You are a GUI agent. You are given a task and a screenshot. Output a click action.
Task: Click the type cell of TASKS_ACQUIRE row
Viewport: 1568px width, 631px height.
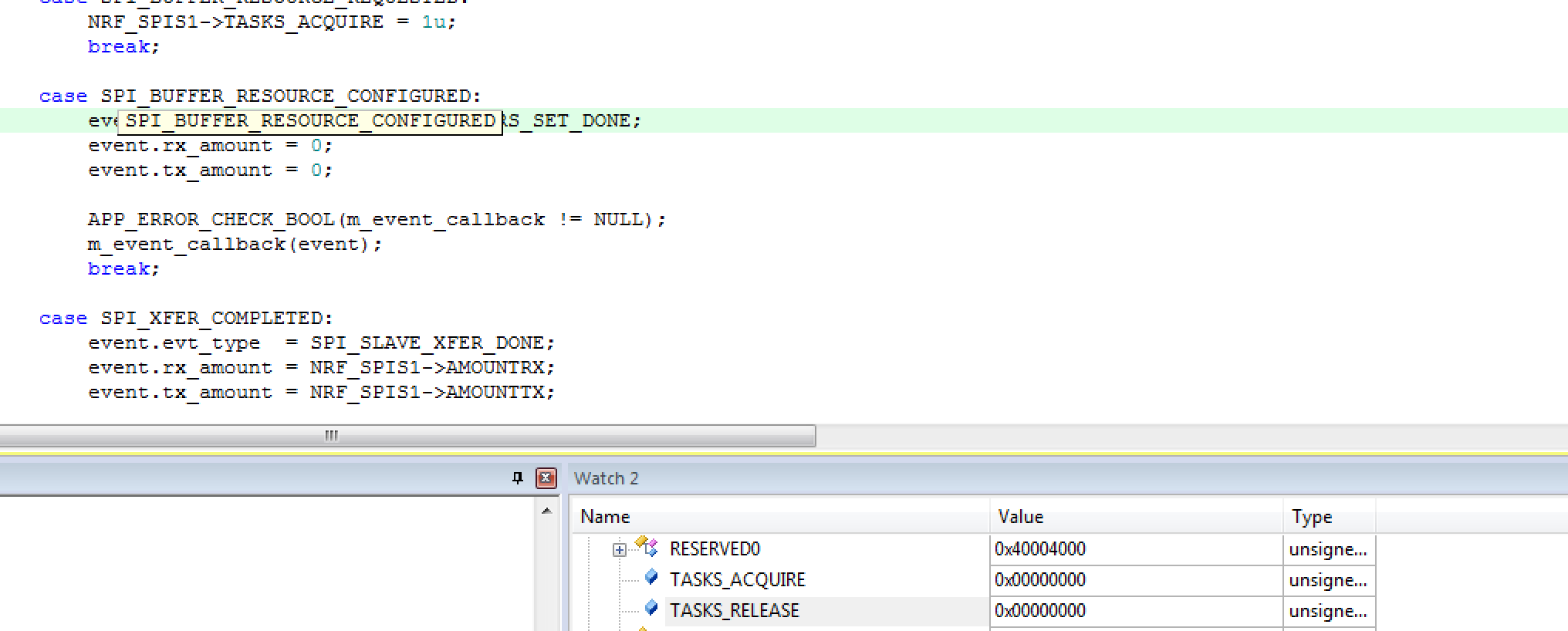click(1329, 580)
